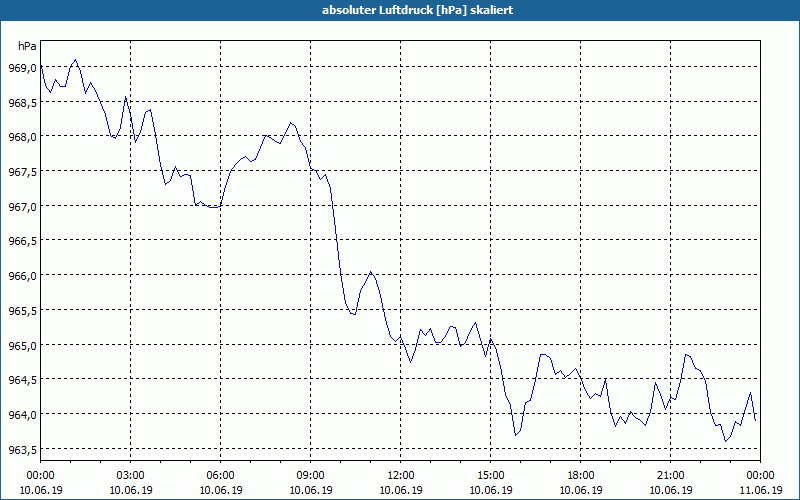This screenshot has width=800, height=500.
Task: Click the curve's sharp dip just before 16:00
Action: pos(516,435)
